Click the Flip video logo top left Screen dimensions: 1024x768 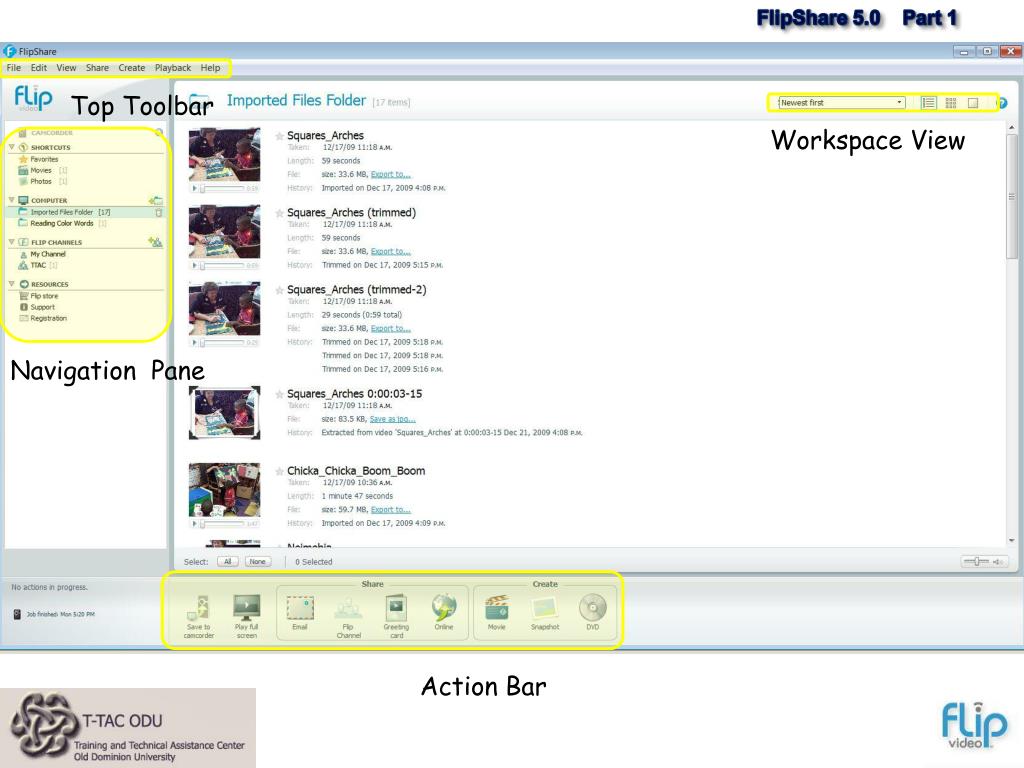pos(33,98)
